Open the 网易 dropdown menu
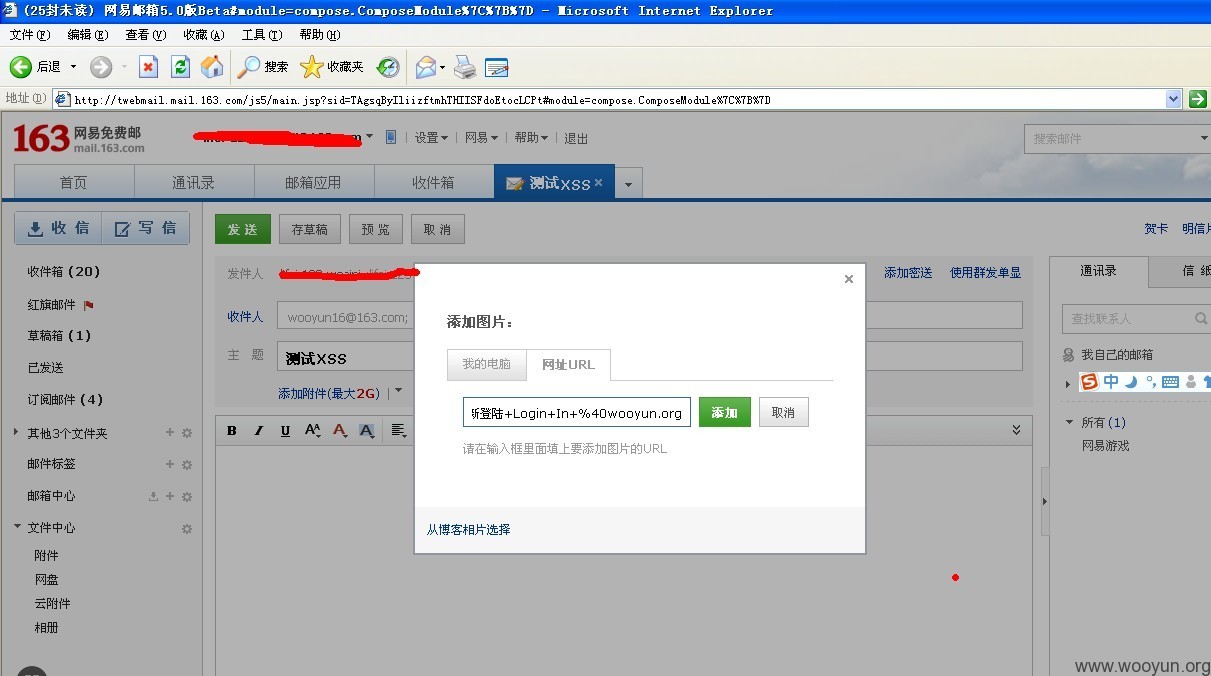This screenshot has height=676, width=1211. point(482,138)
